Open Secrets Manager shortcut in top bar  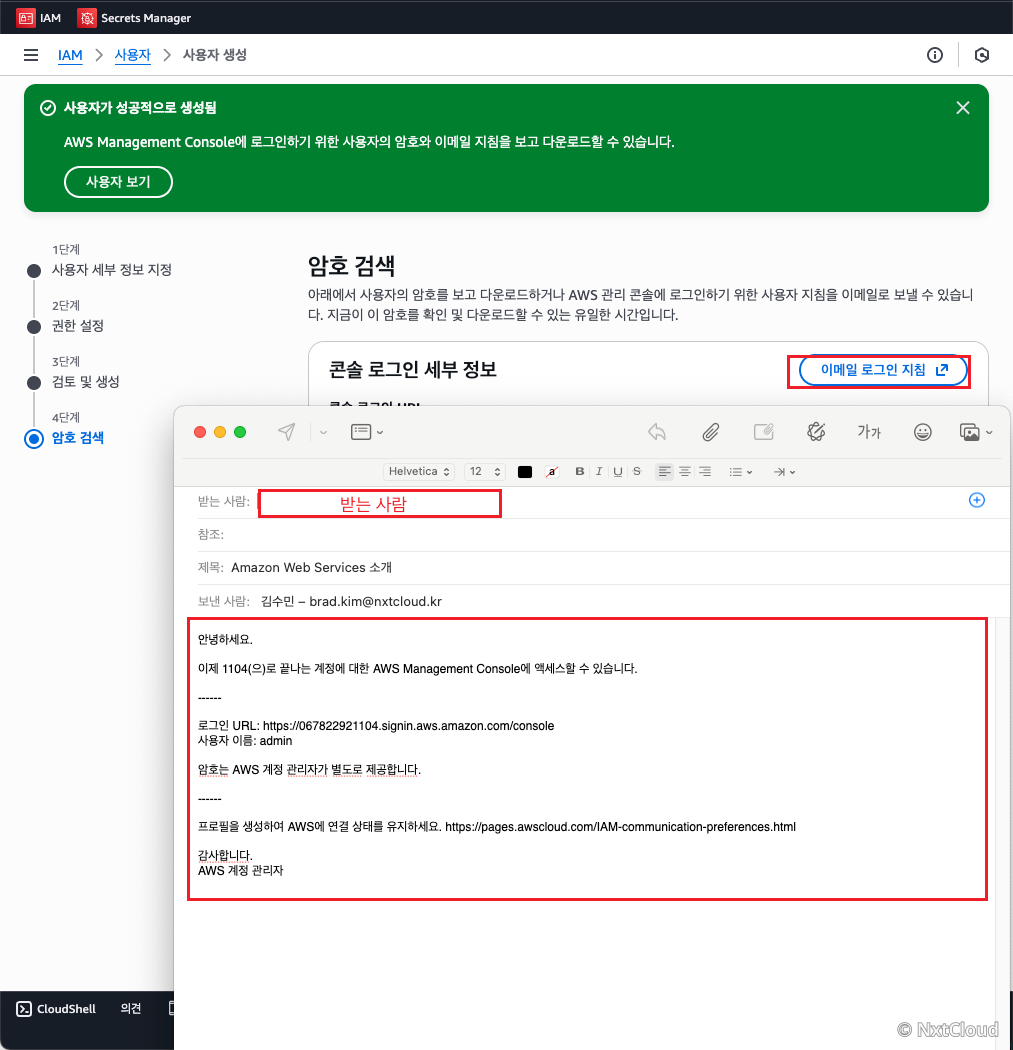[x=135, y=17]
